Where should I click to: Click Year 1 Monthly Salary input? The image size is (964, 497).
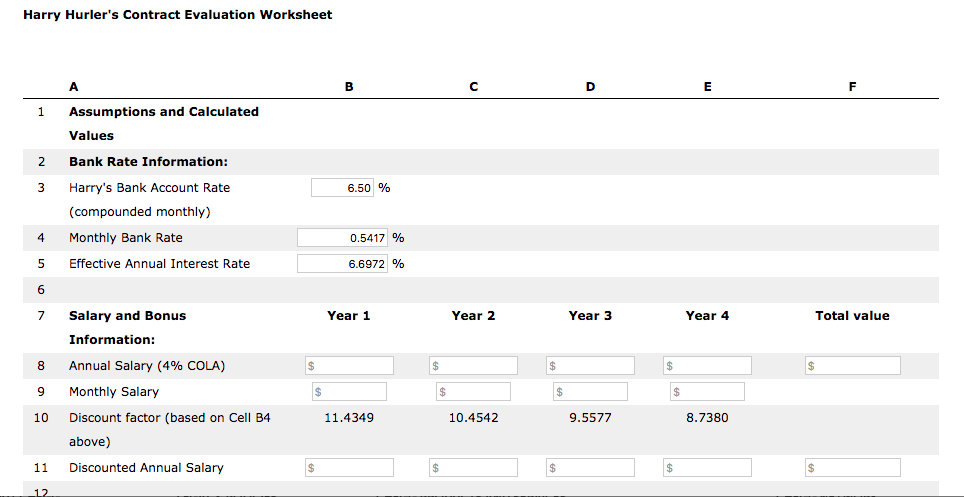(349, 391)
